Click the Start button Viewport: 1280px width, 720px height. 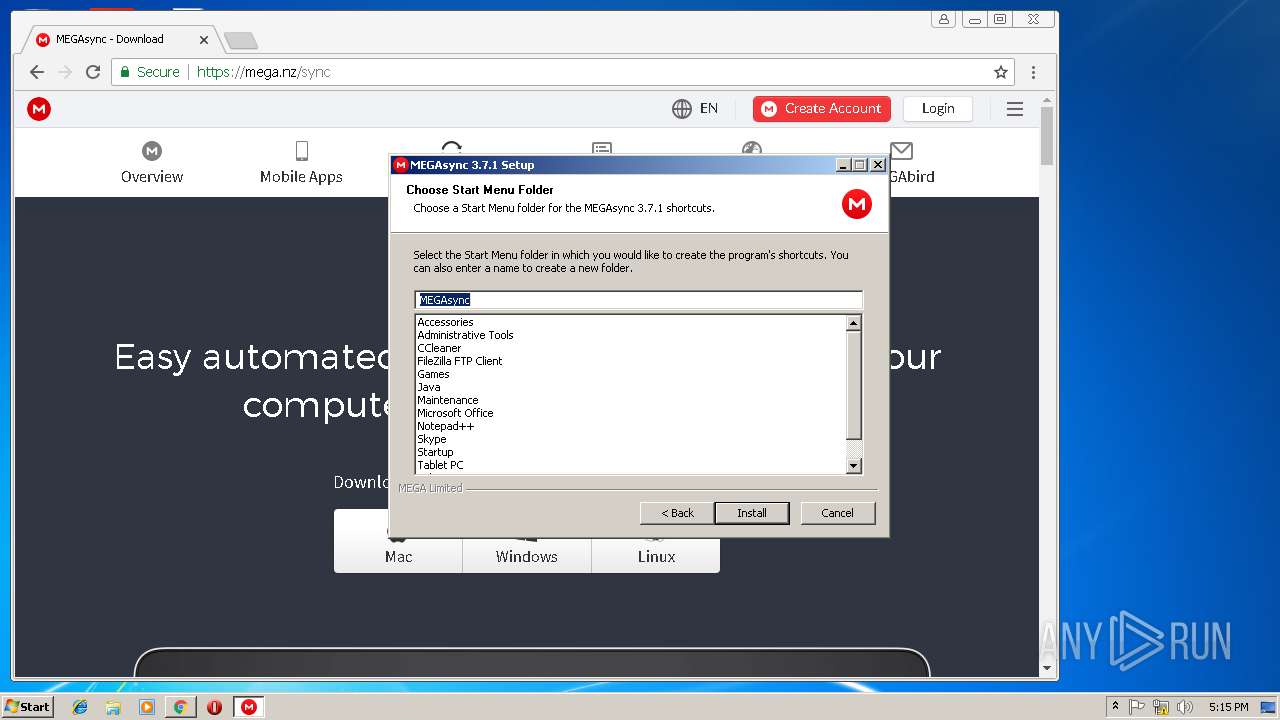(x=28, y=707)
